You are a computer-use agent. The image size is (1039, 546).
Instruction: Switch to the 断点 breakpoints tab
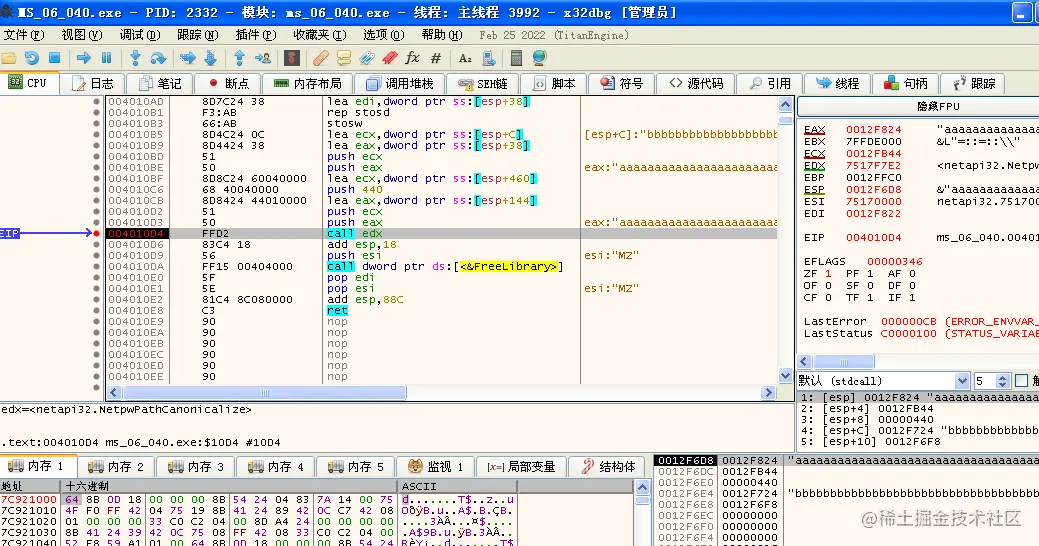pyautogui.click(x=229, y=83)
